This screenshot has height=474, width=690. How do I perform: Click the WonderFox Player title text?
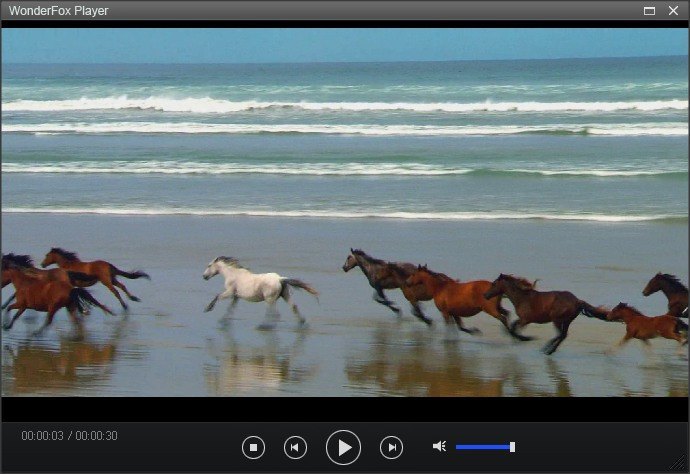tap(59, 11)
